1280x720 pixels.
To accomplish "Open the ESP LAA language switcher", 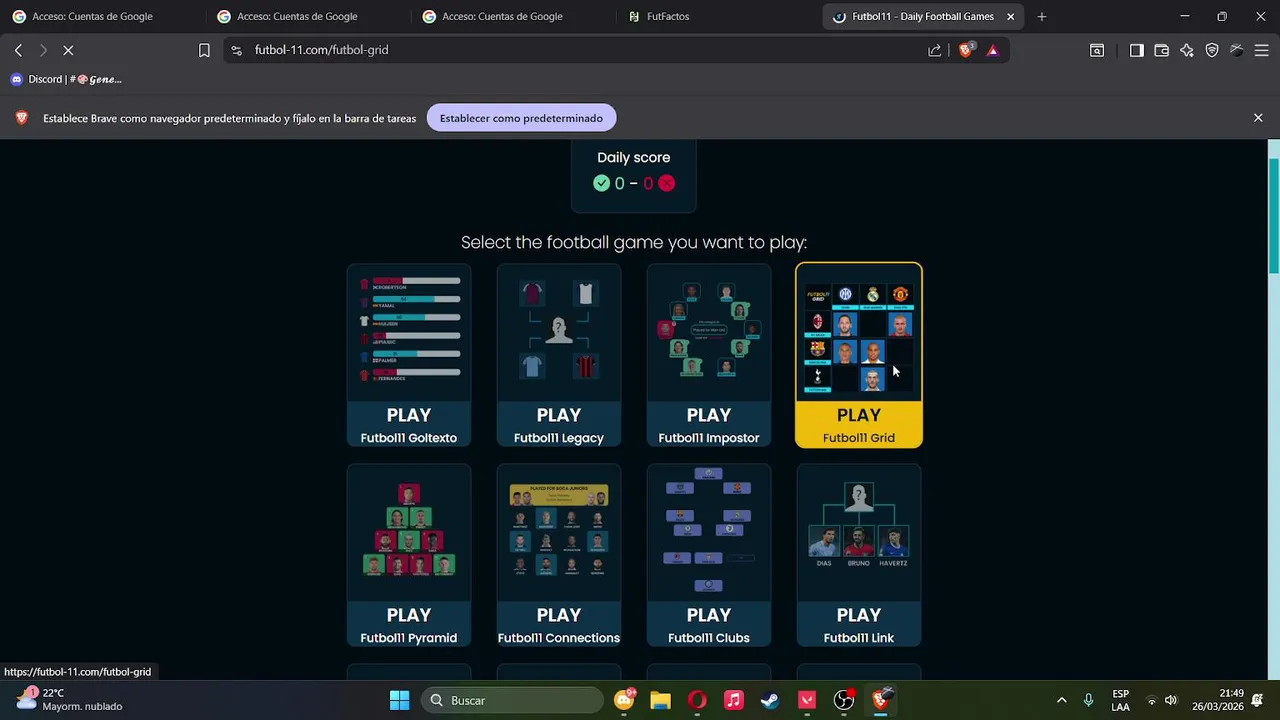I will pos(1121,700).
